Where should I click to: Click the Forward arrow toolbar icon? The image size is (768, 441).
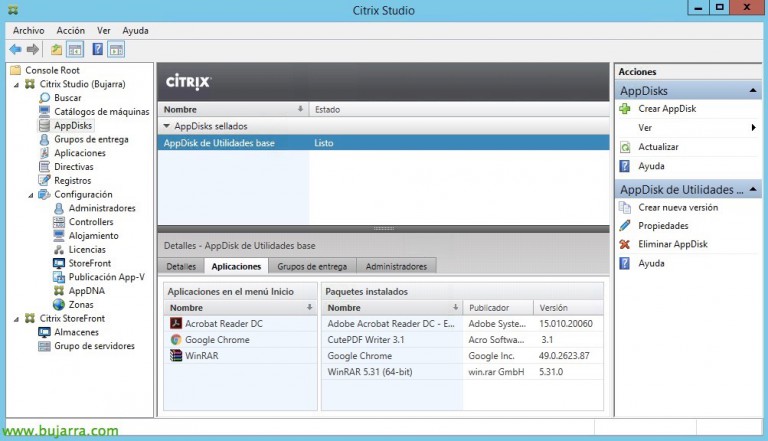(x=33, y=49)
